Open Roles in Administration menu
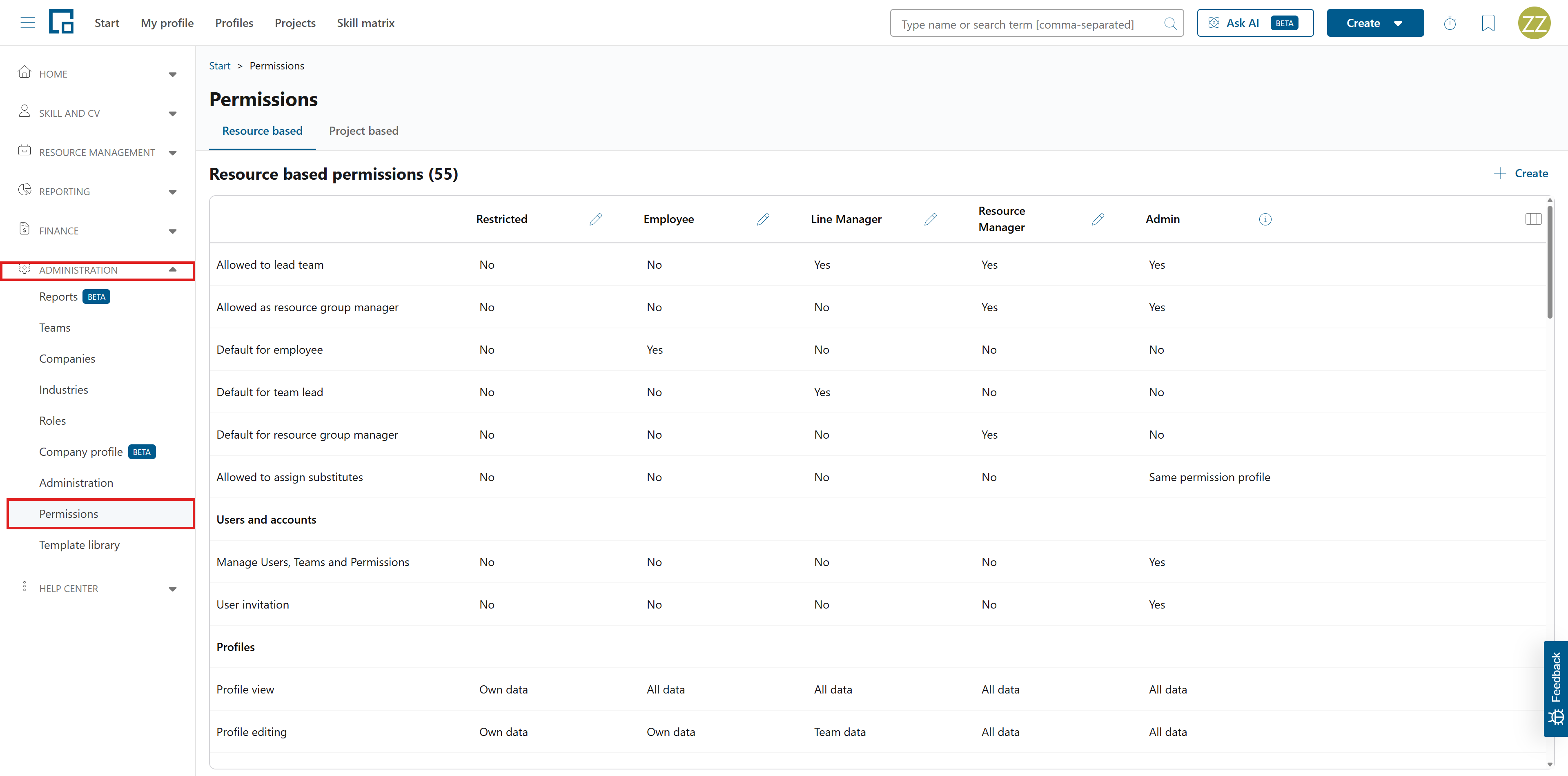1568x776 pixels. click(52, 421)
